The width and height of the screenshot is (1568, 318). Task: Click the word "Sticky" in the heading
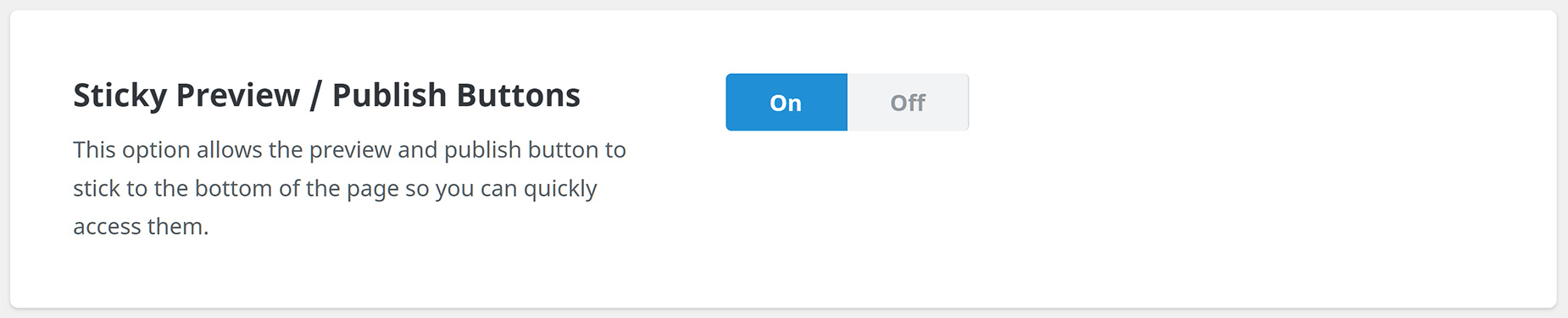pyautogui.click(x=120, y=96)
